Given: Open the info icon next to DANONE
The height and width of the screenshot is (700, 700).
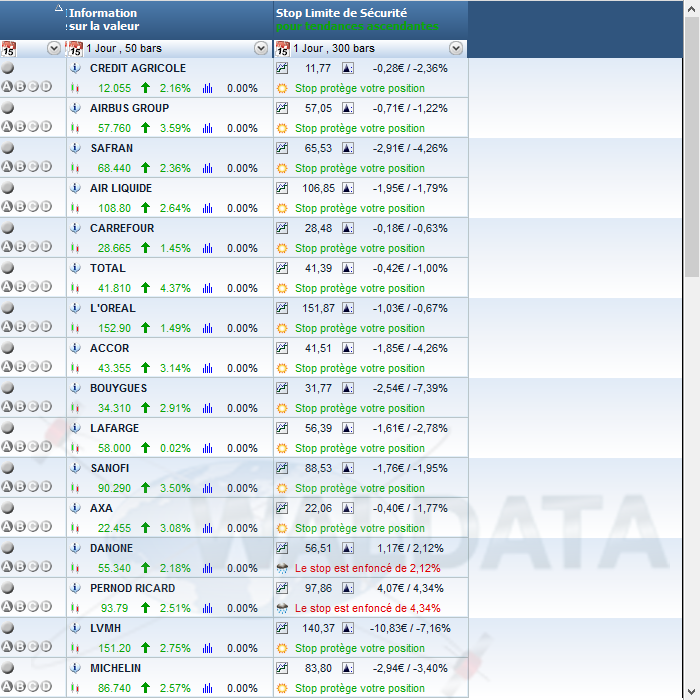Looking at the screenshot, I should [x=75, y=548].
